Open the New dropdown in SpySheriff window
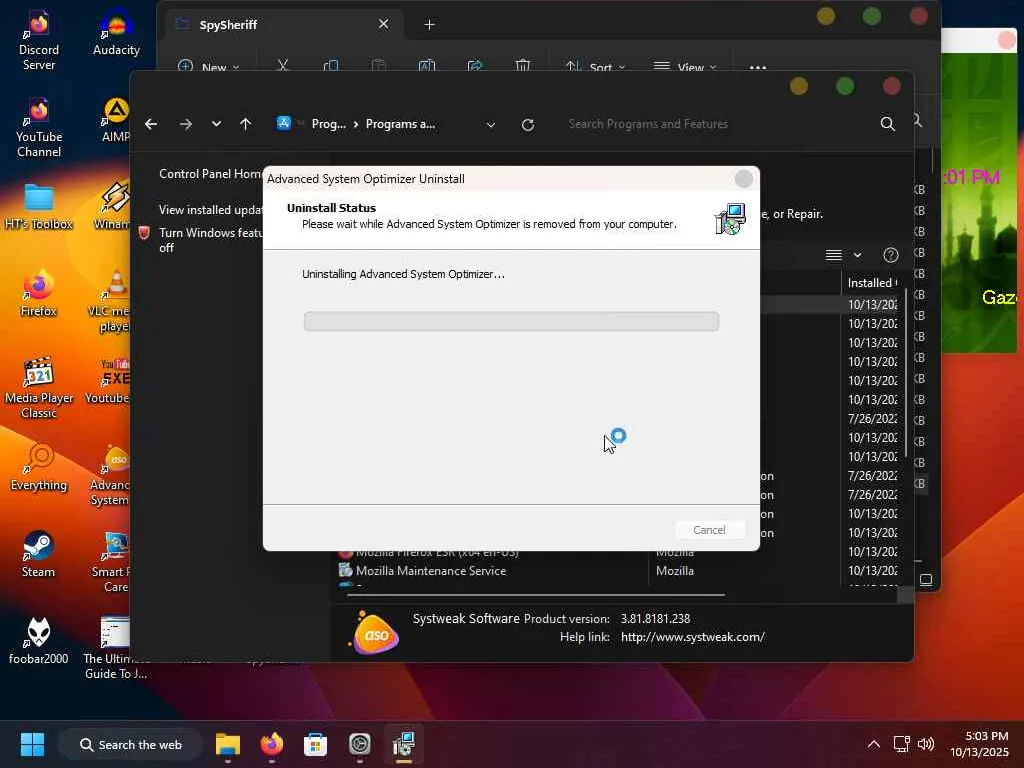The width and height of the screenshot is (1024, 768). (209, 67)
